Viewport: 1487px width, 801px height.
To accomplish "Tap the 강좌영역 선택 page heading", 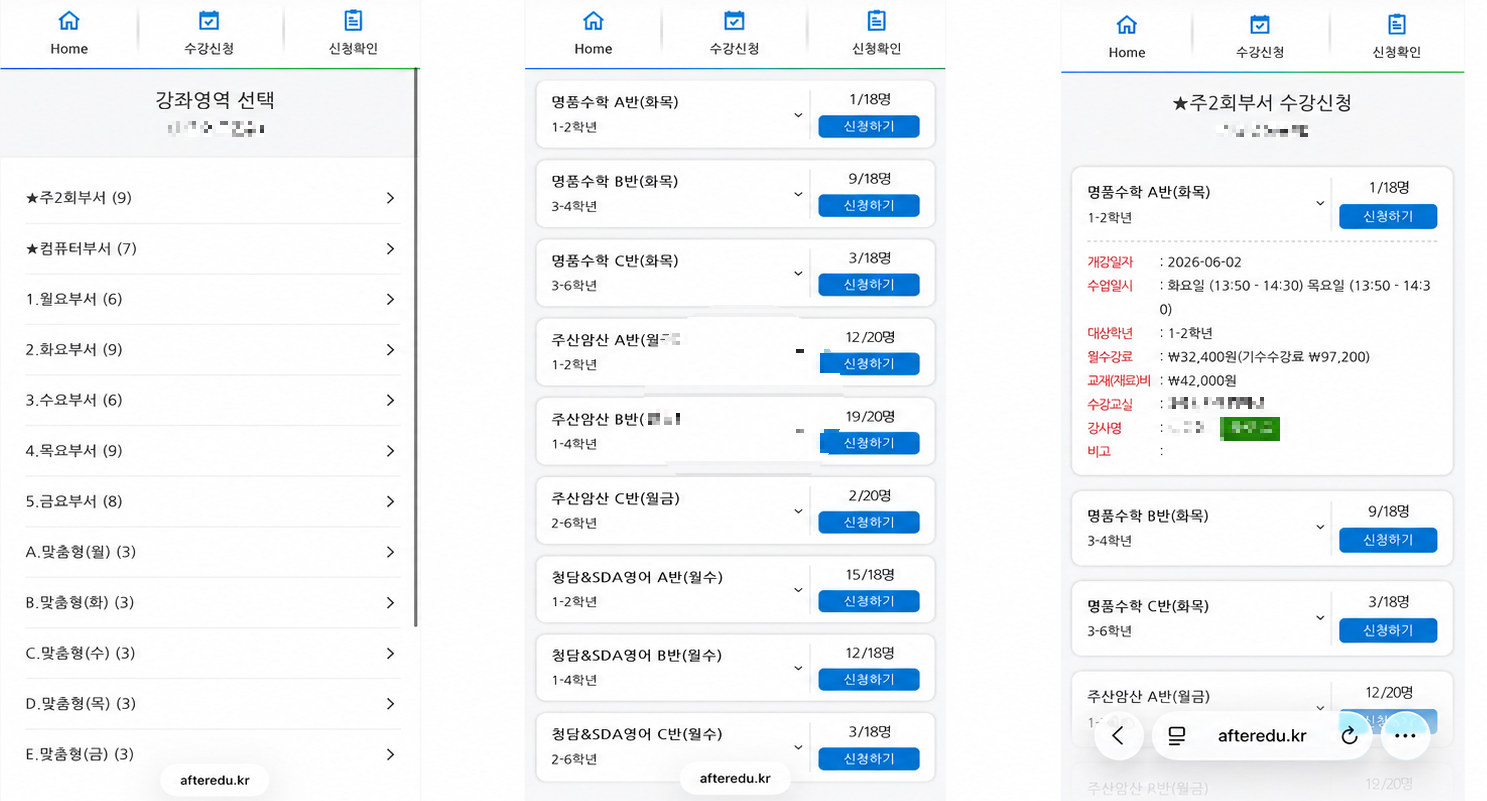I will point(215,100).
